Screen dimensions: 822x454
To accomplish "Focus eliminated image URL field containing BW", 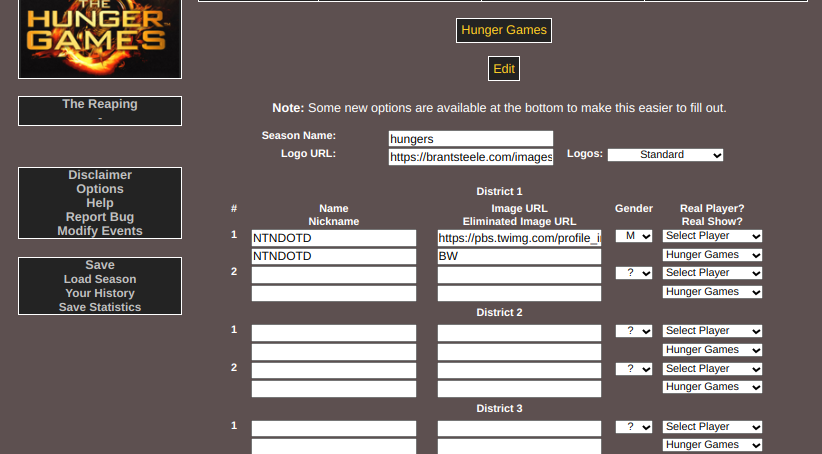I will (x=520, y=256).
